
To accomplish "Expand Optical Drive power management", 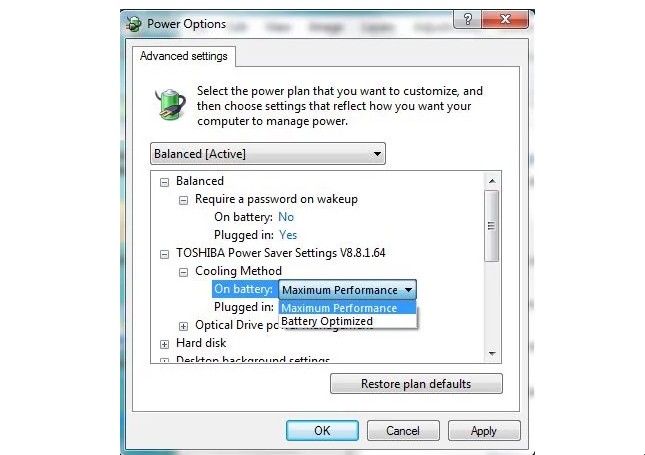I will pos(183,326).
